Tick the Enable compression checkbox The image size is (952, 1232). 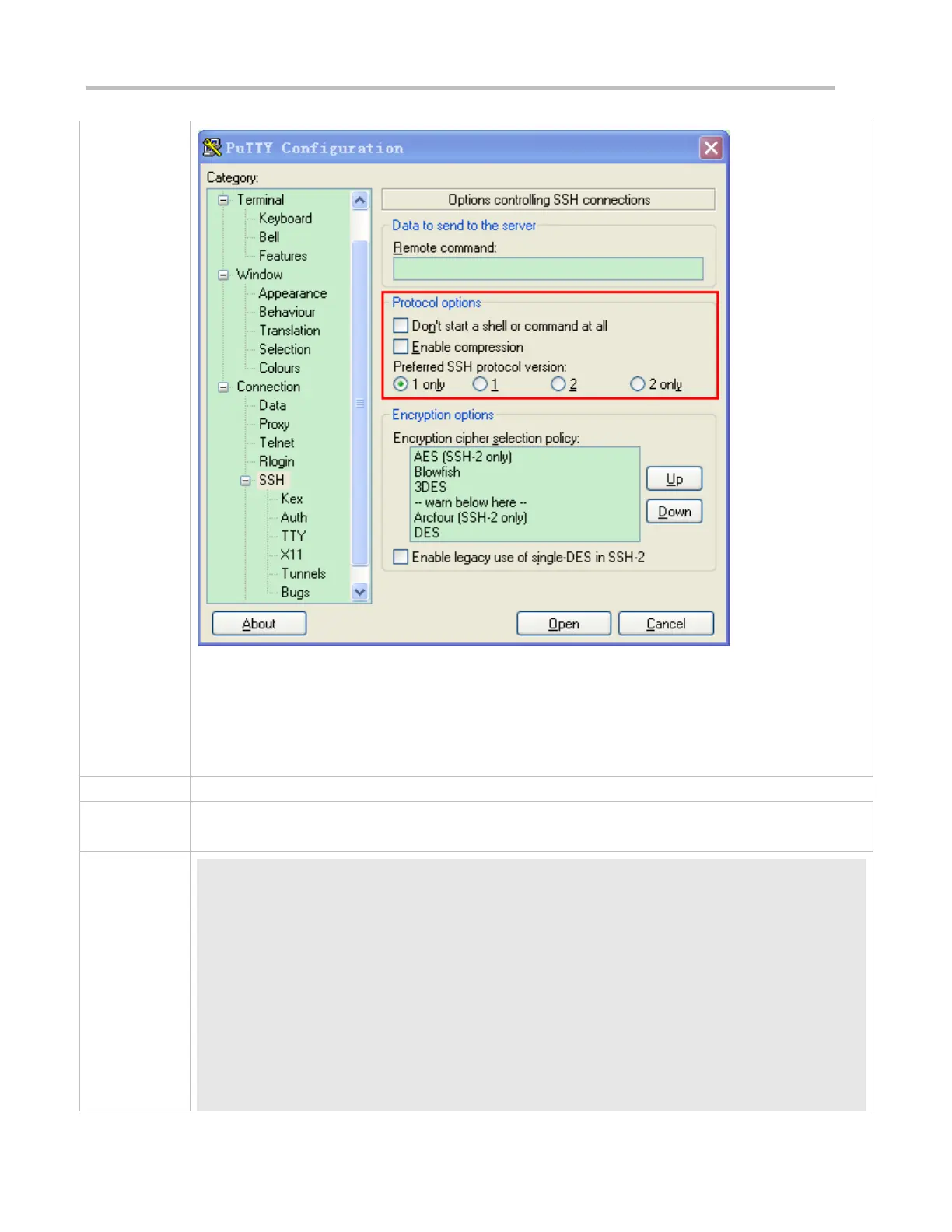click(401, 346)
